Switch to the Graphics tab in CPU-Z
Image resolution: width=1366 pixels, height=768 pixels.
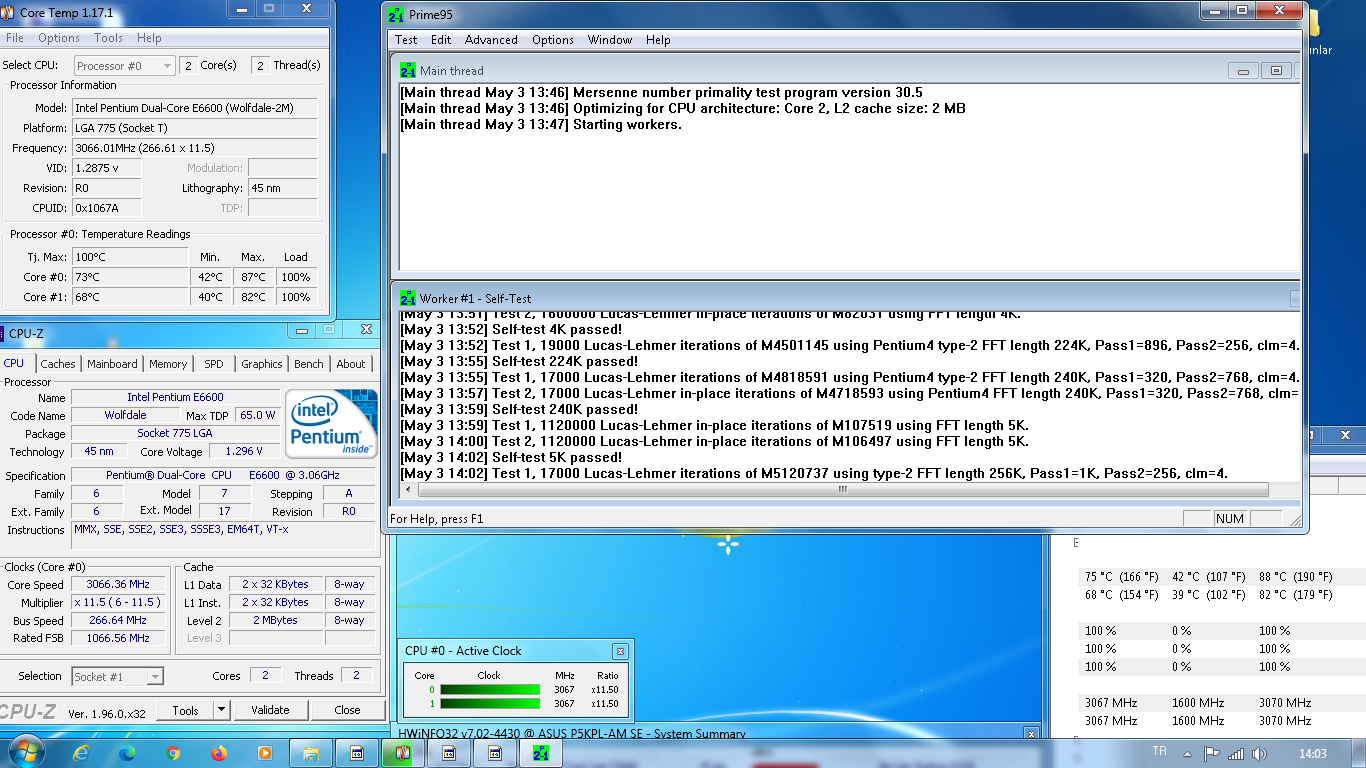(262, 364)
